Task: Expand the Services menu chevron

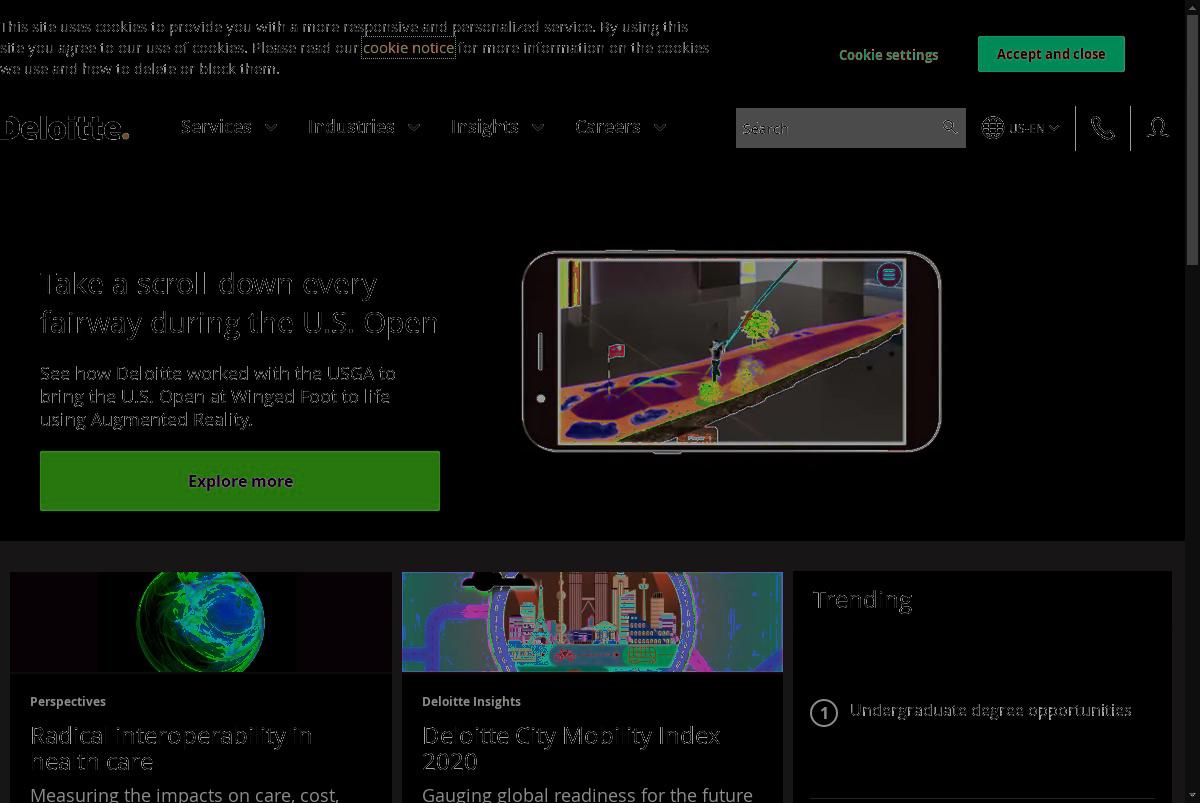Action: tap(271, 127)
